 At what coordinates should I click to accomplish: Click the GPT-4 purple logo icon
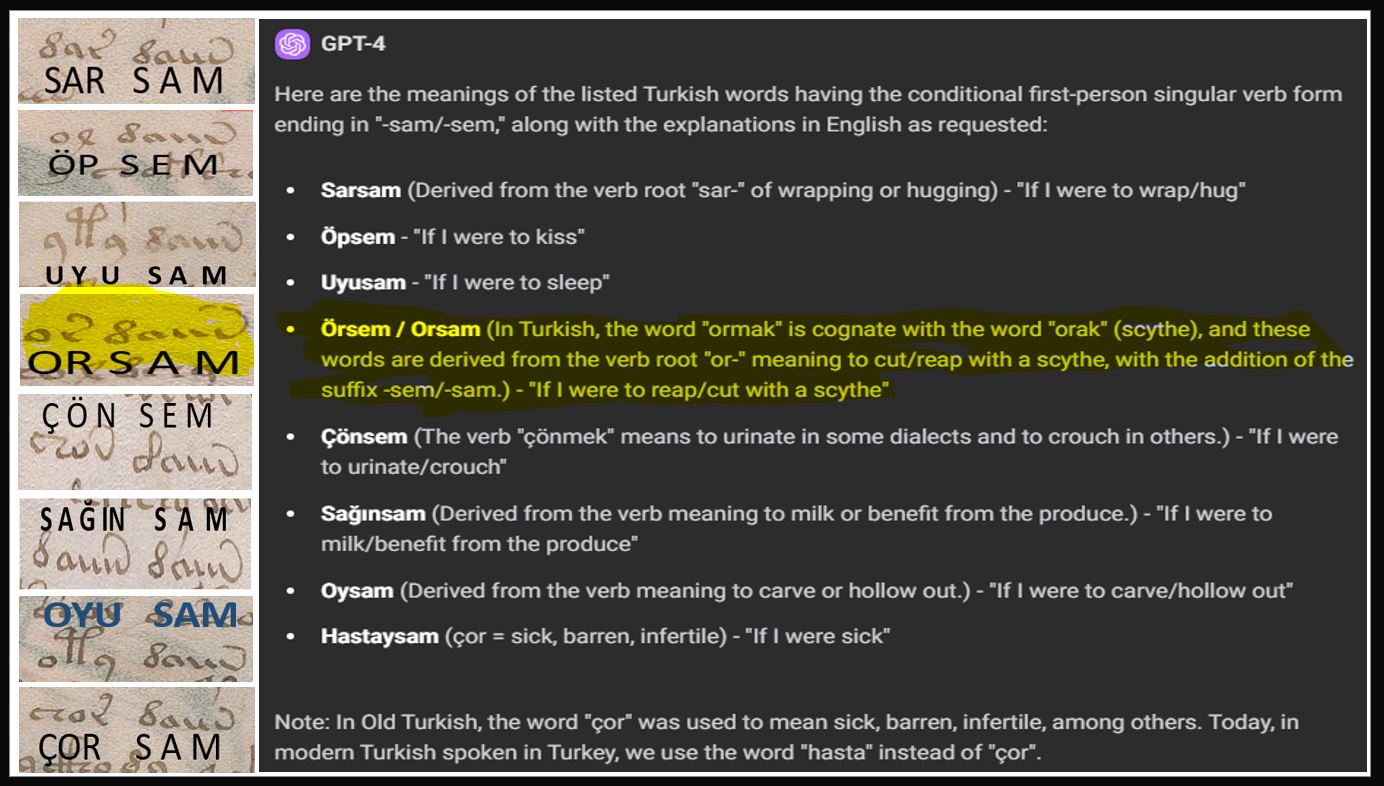click(x=293, y=44)
